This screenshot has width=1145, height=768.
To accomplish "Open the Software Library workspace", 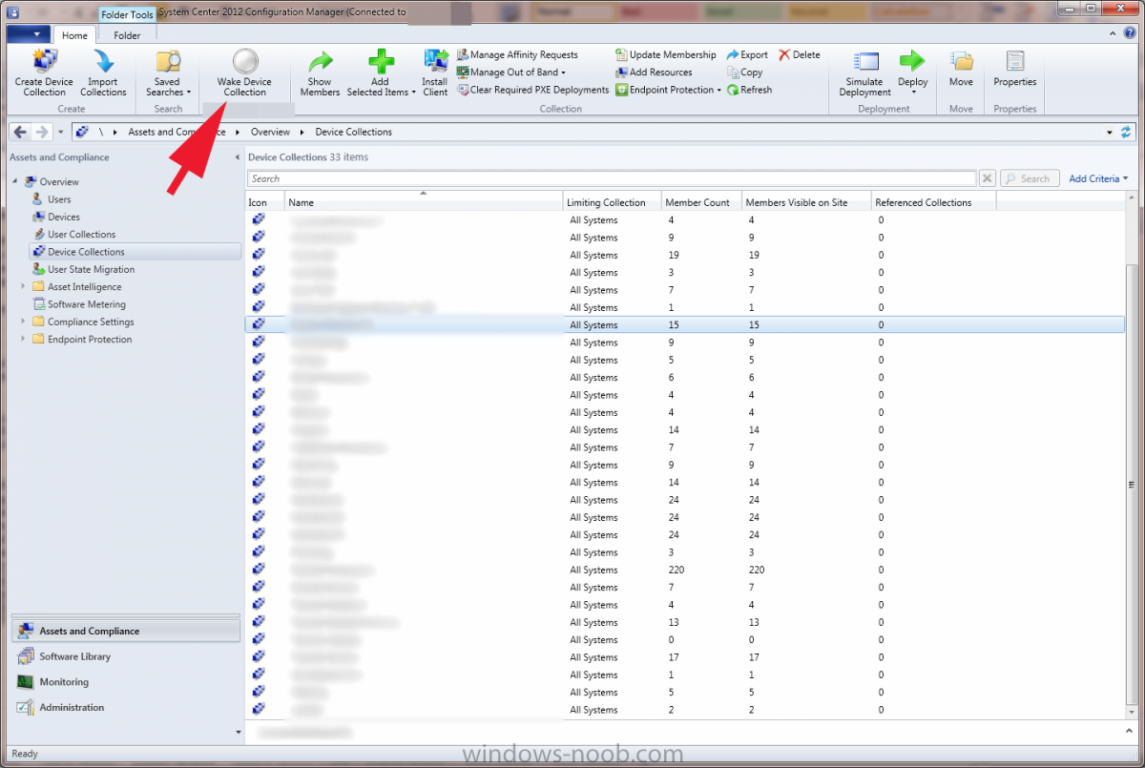I will click(126, 656).
